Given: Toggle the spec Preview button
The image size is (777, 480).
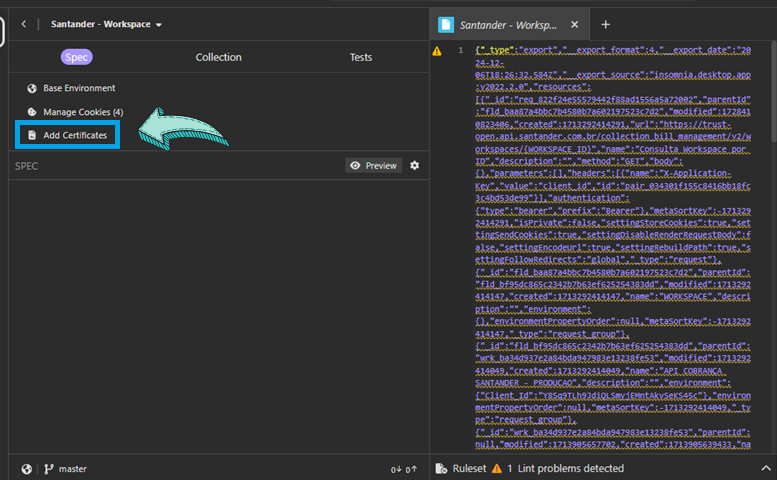Looking at the screenshot, I should pos(374,165).
